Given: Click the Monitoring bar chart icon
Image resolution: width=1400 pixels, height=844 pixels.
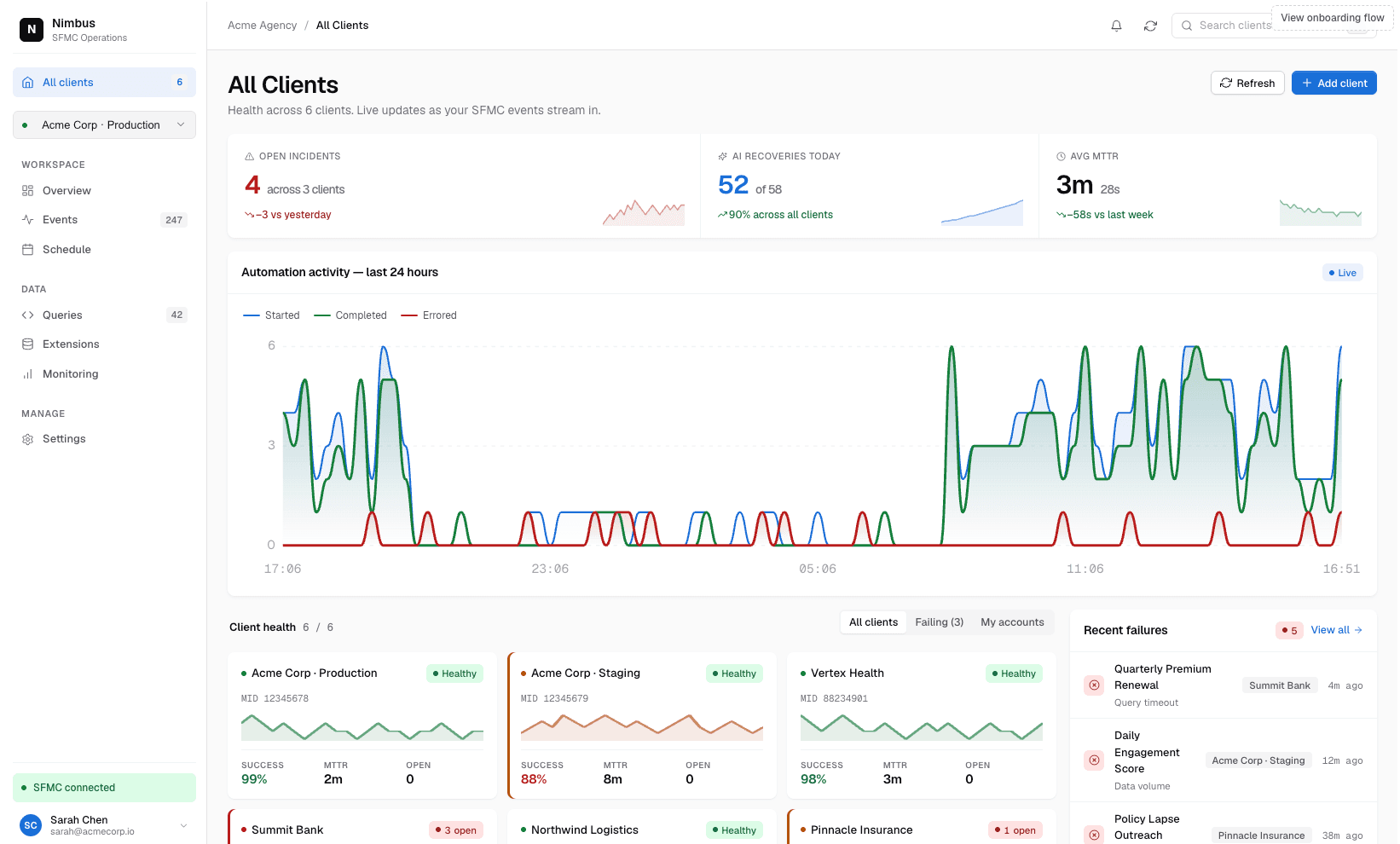Looking at the screenshot, I should [27, 374].
